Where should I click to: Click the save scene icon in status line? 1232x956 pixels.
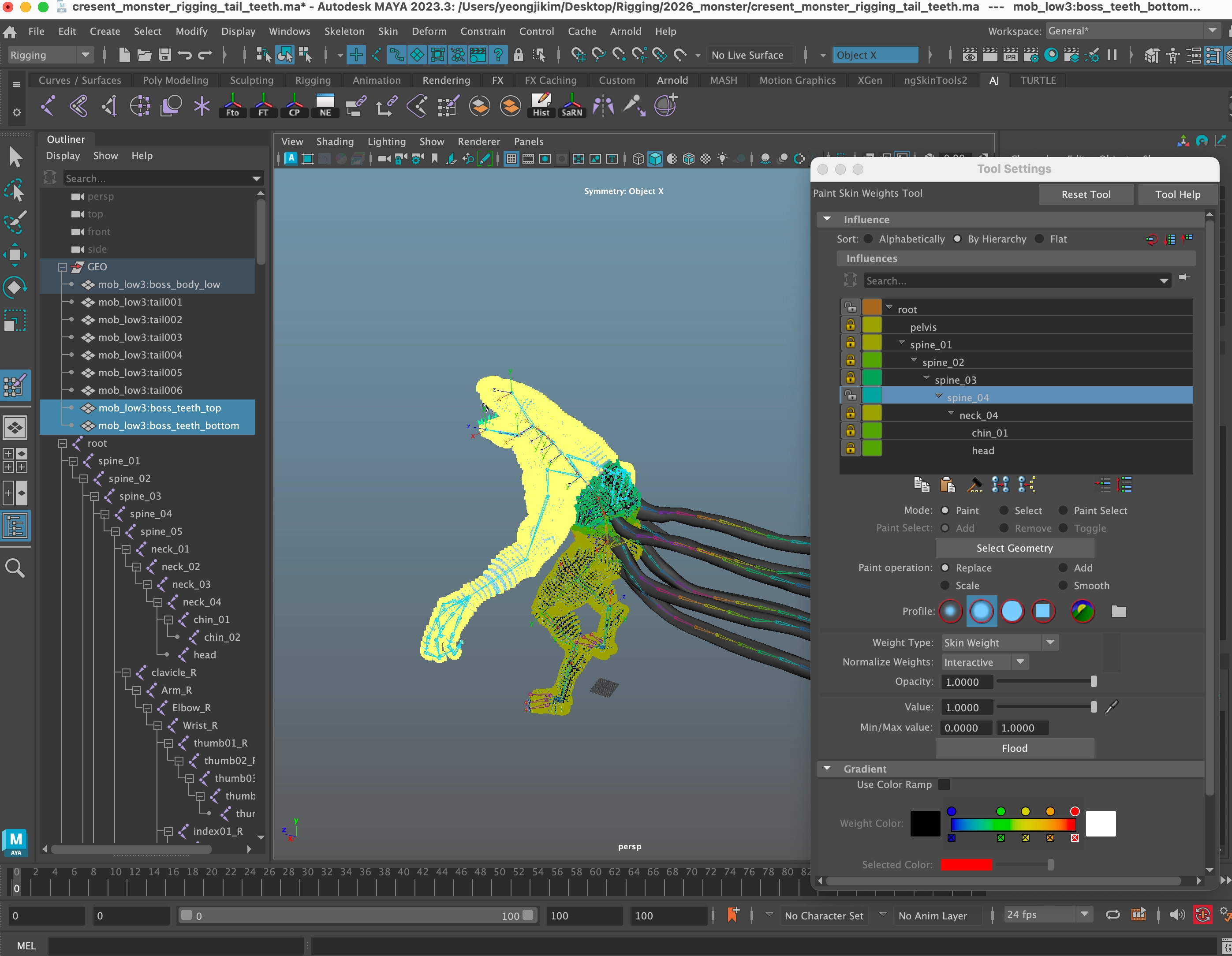pyautogui.click(x=164, y=55)
